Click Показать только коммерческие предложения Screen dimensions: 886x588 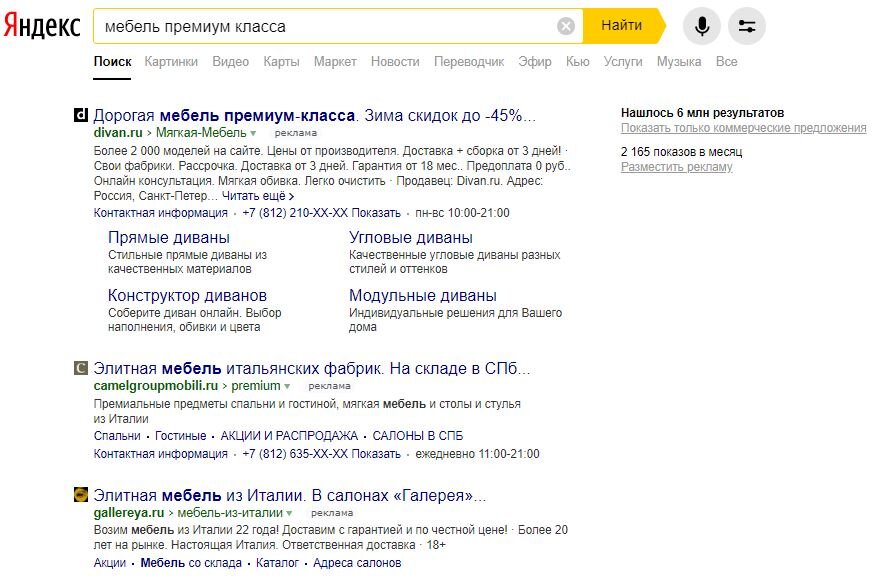[743, 128]
